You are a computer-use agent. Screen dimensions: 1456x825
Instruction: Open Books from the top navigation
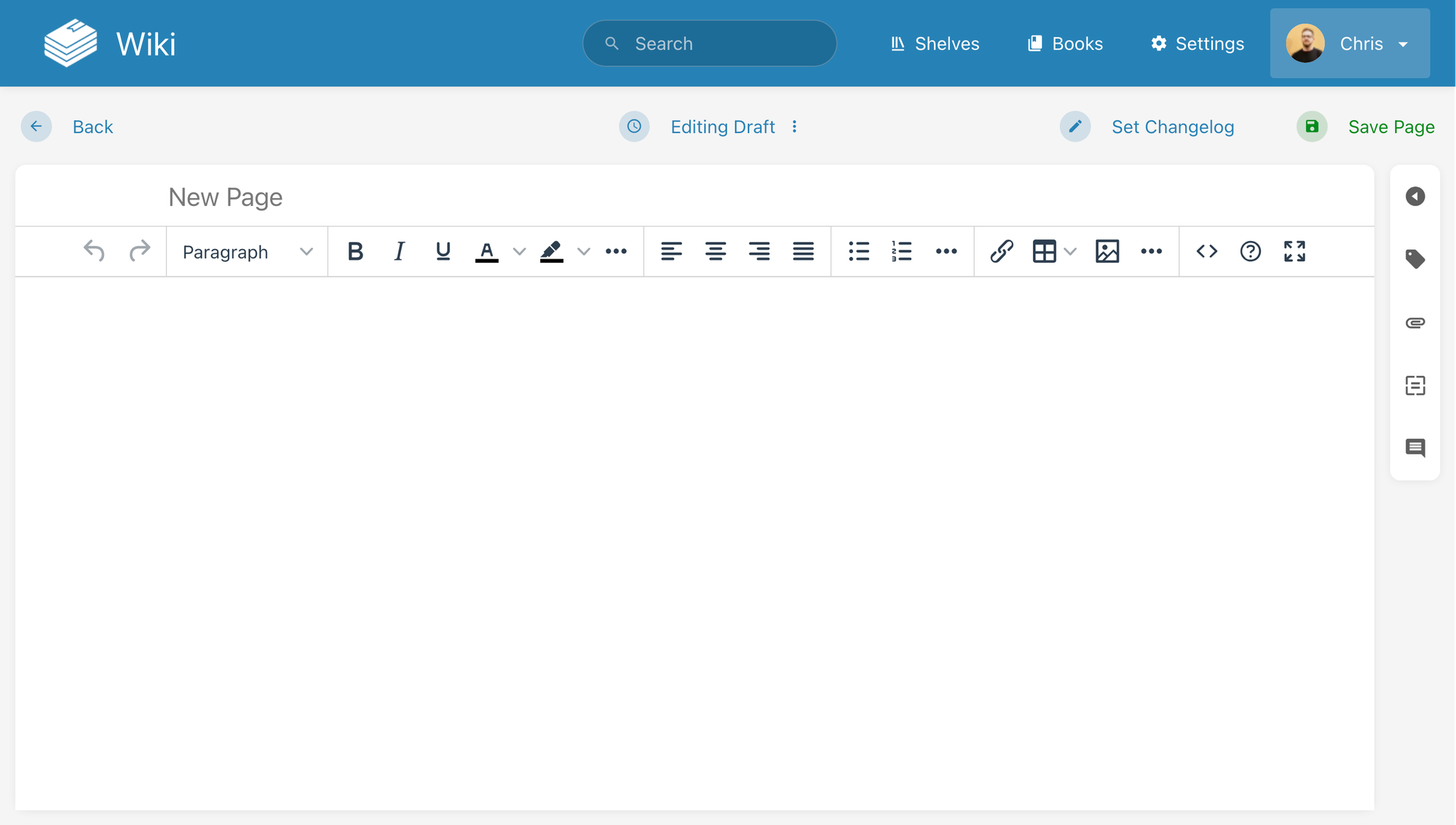click(1065, 44)
